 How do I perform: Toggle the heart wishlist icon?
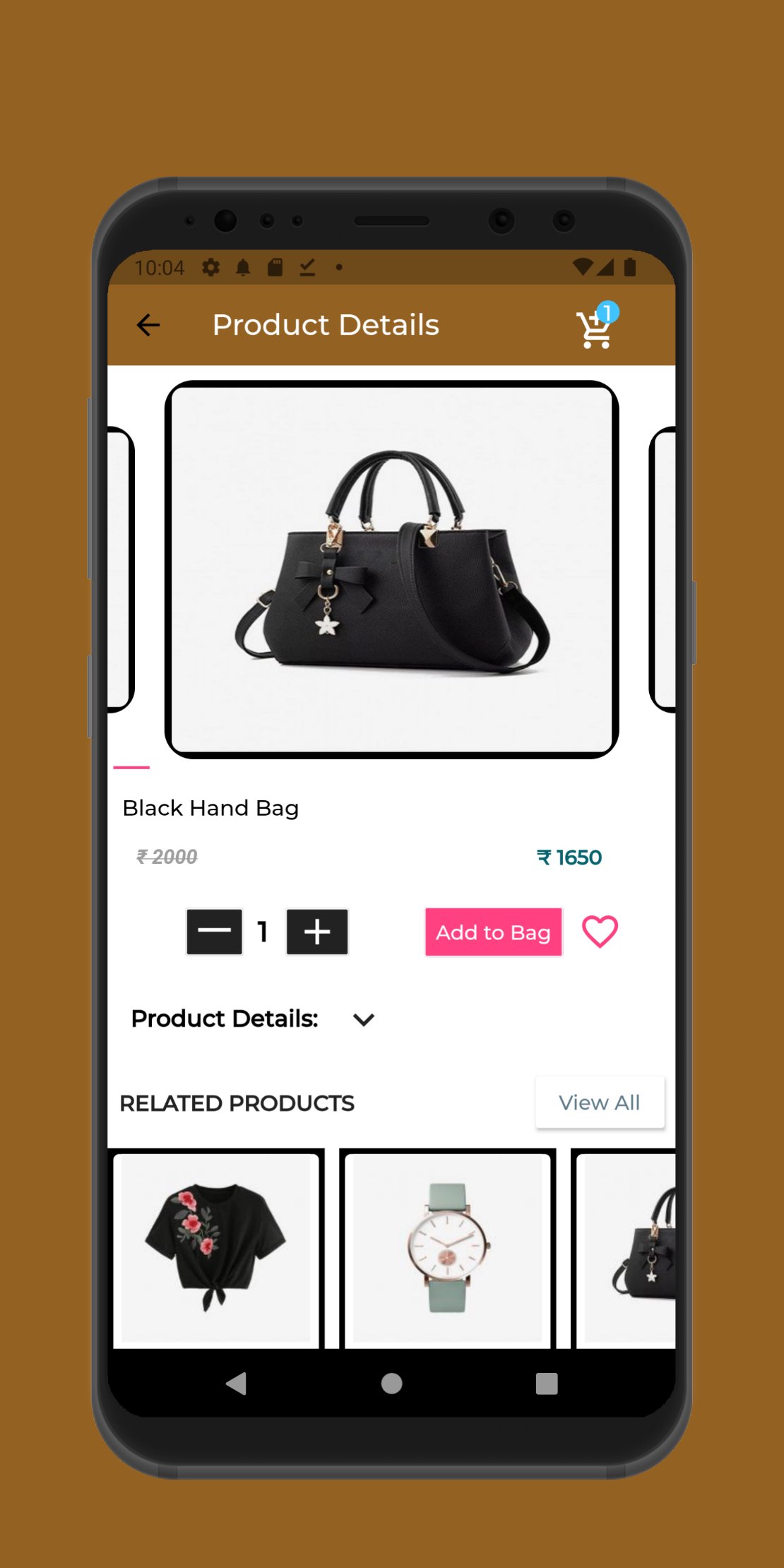(x=600, y=932)
